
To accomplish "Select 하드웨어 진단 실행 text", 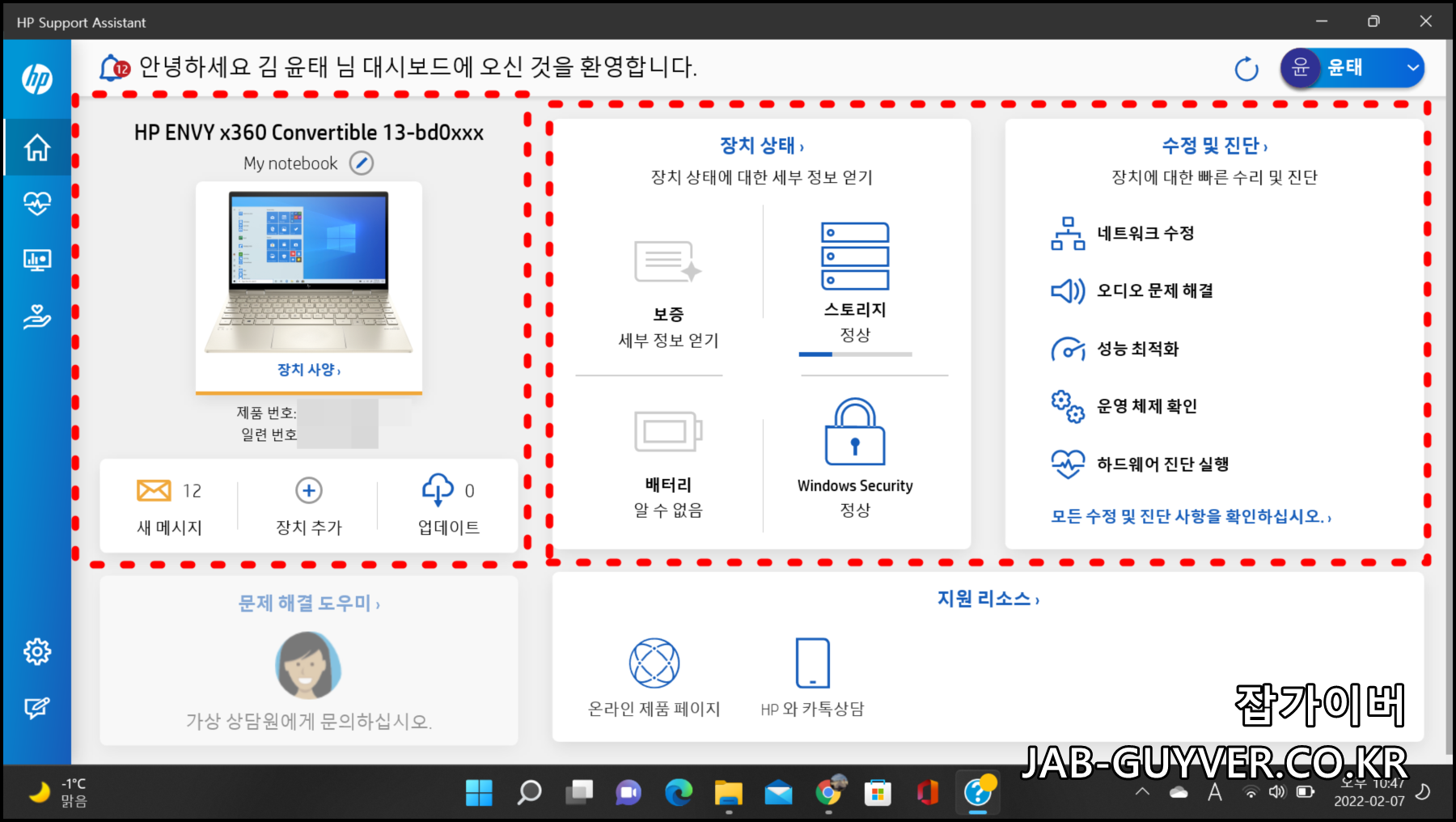I will coord(1162,464).
